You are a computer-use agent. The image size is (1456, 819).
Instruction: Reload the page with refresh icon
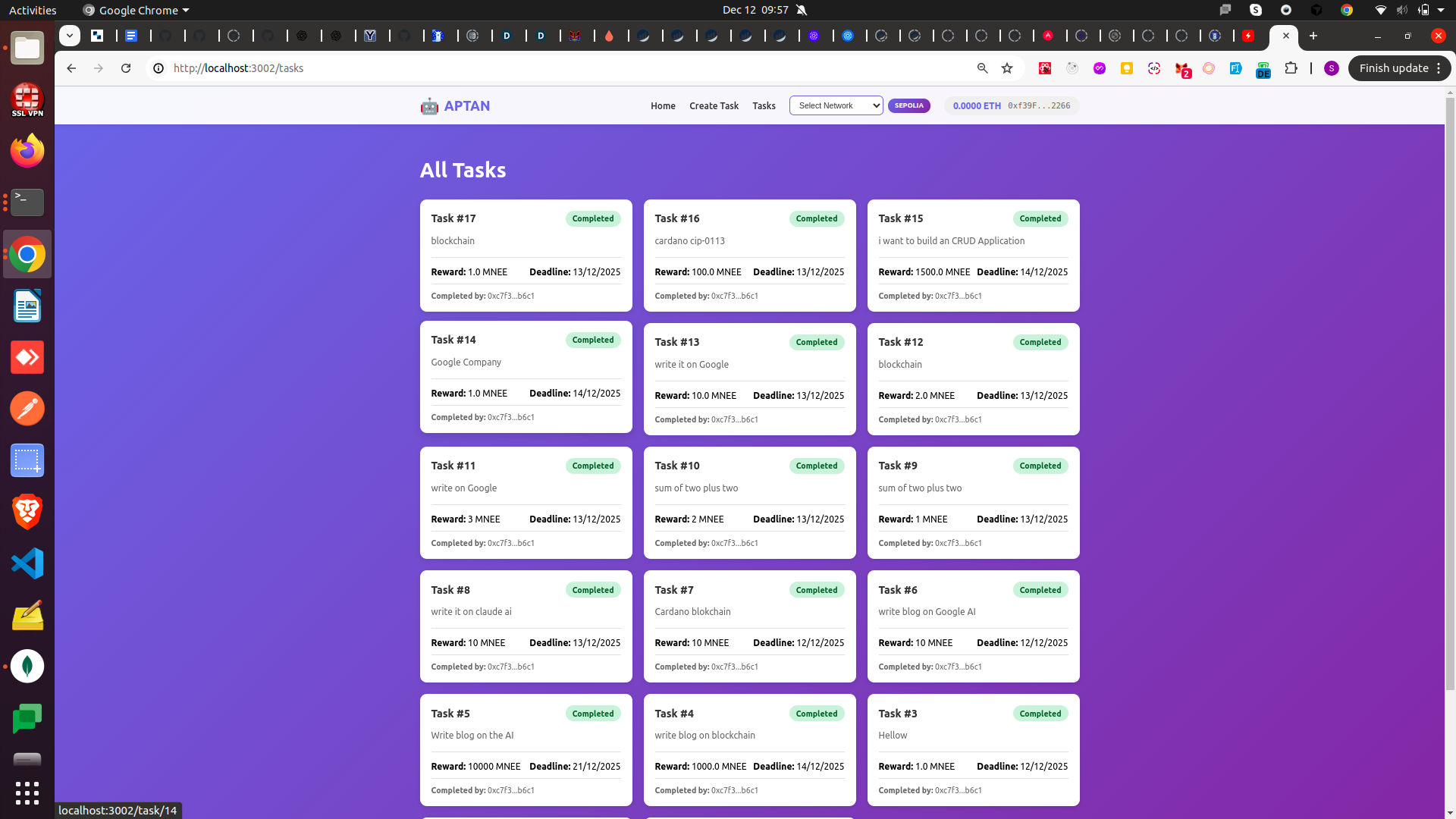(126, 68)
